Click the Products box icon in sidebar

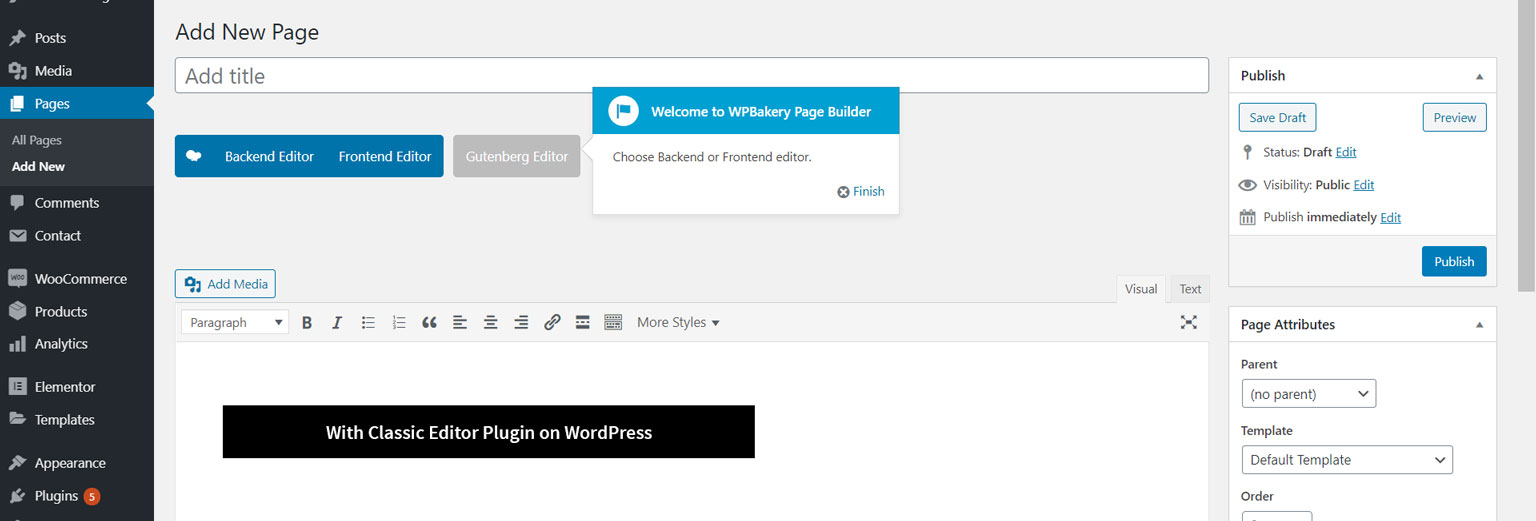(x=17, y=311)
